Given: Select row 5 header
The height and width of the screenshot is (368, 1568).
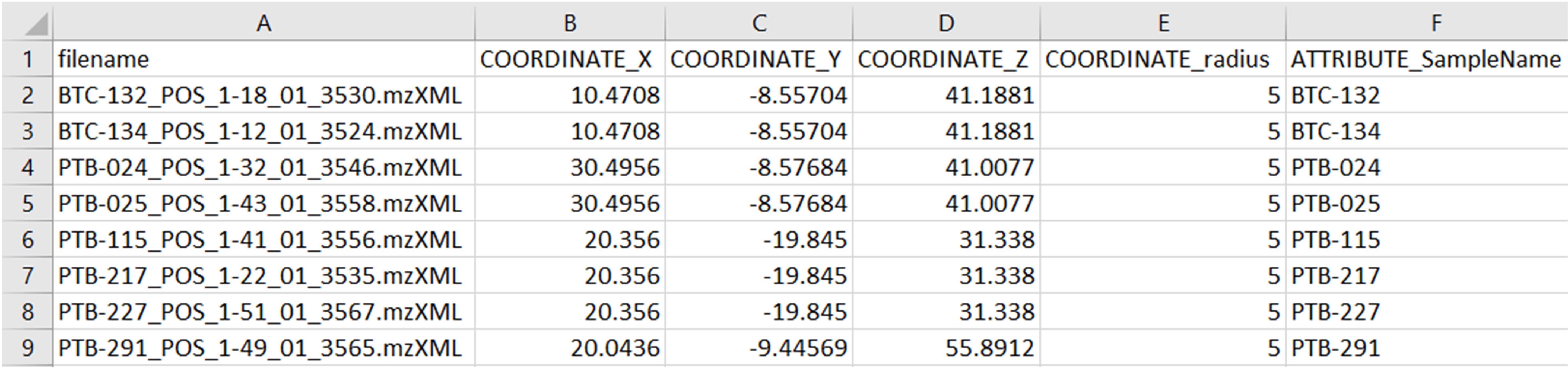Looking at the screenshot, I should 27,203.
